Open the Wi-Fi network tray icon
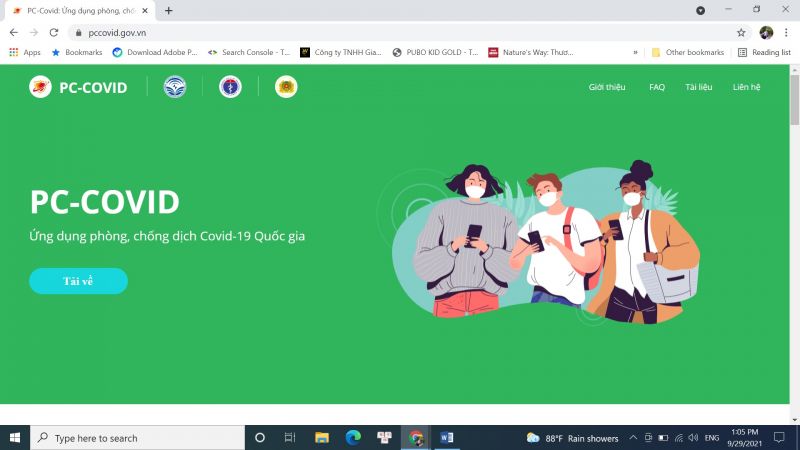Screen dimensions: 800x450 tap(679, 438)
